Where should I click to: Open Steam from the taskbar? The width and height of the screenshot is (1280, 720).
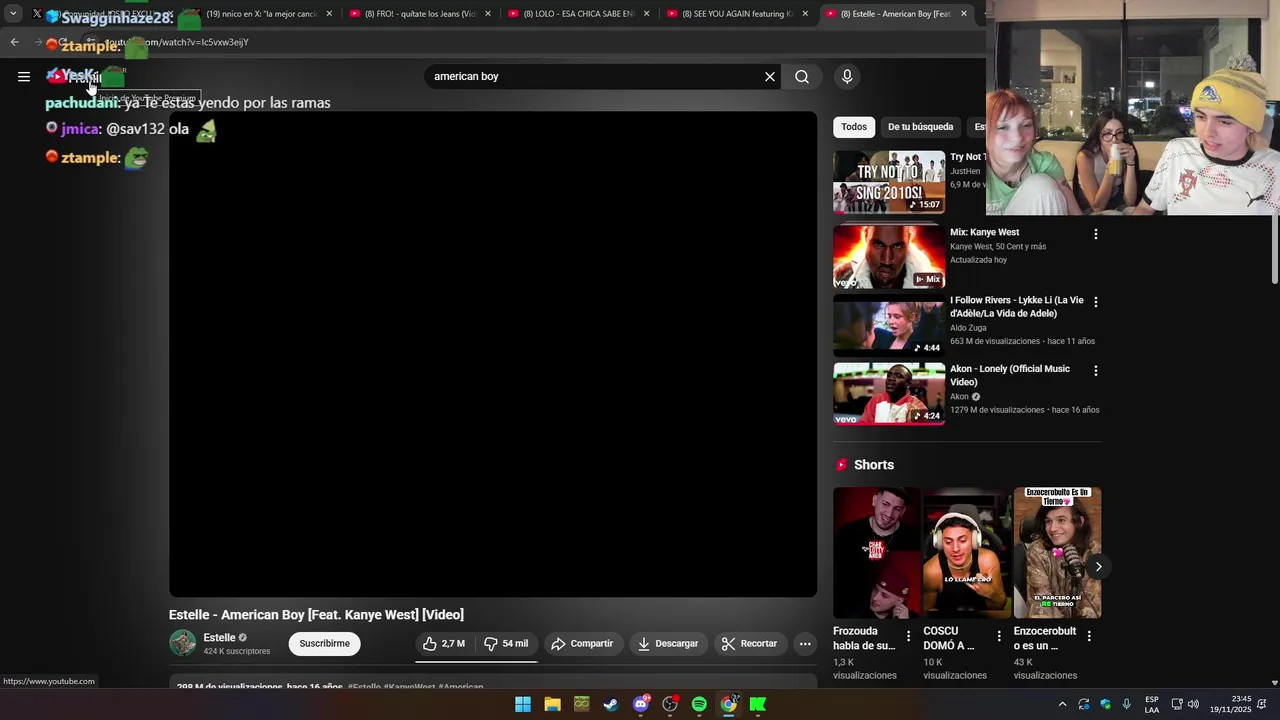pos(611,704)
